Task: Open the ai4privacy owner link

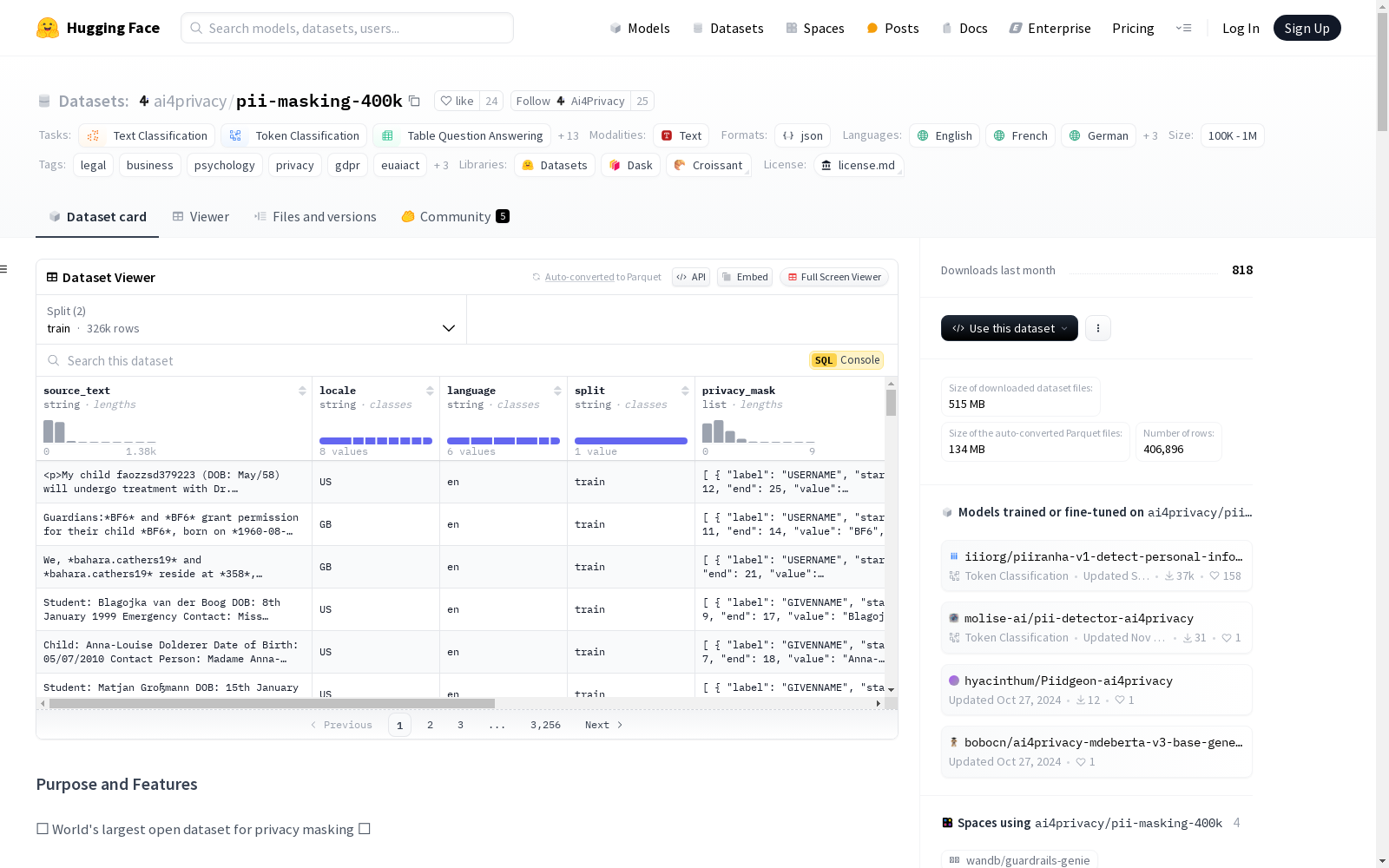Action: (190, 101)
